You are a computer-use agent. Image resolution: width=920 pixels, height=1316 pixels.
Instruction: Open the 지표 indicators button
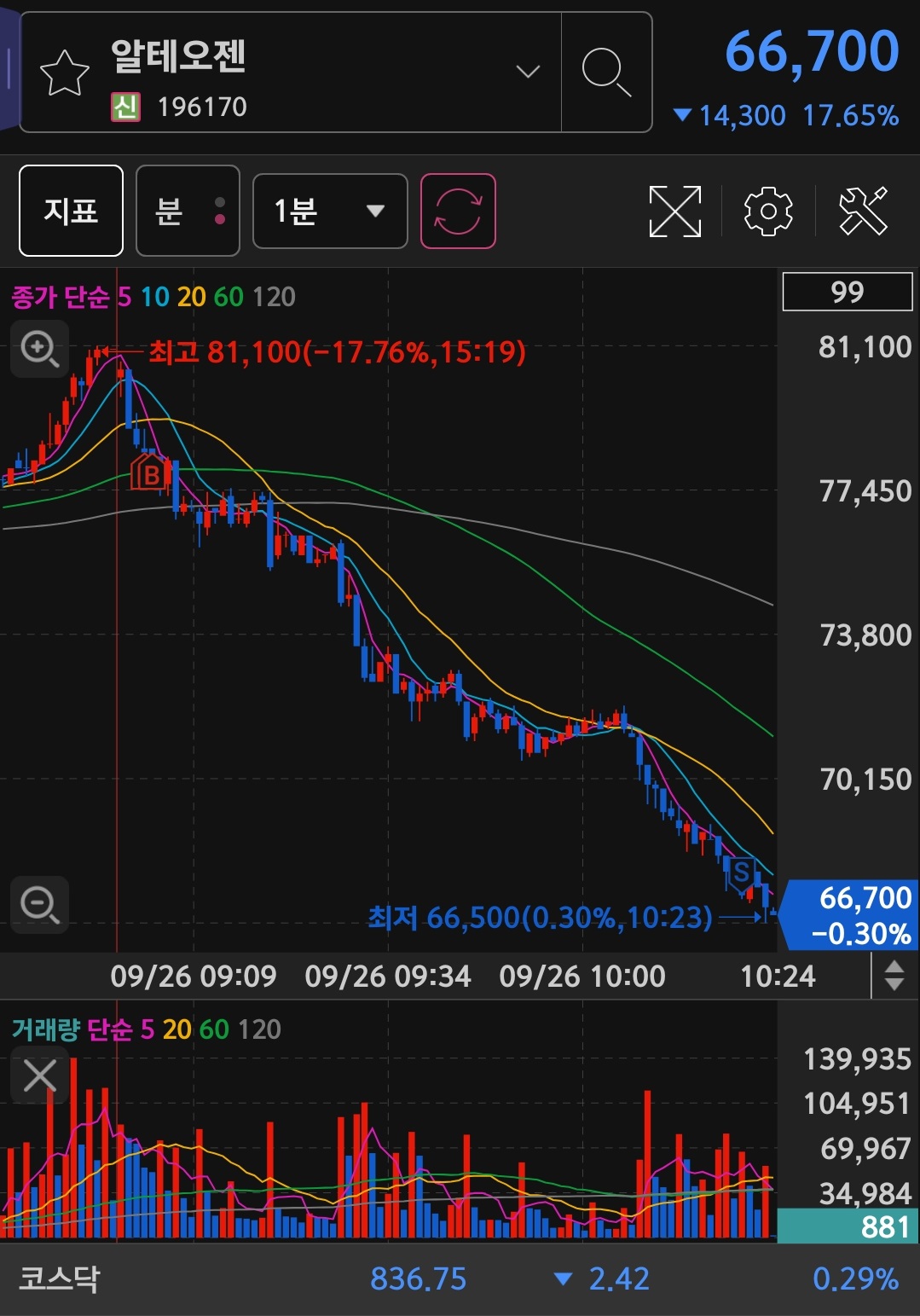[72, 211]
